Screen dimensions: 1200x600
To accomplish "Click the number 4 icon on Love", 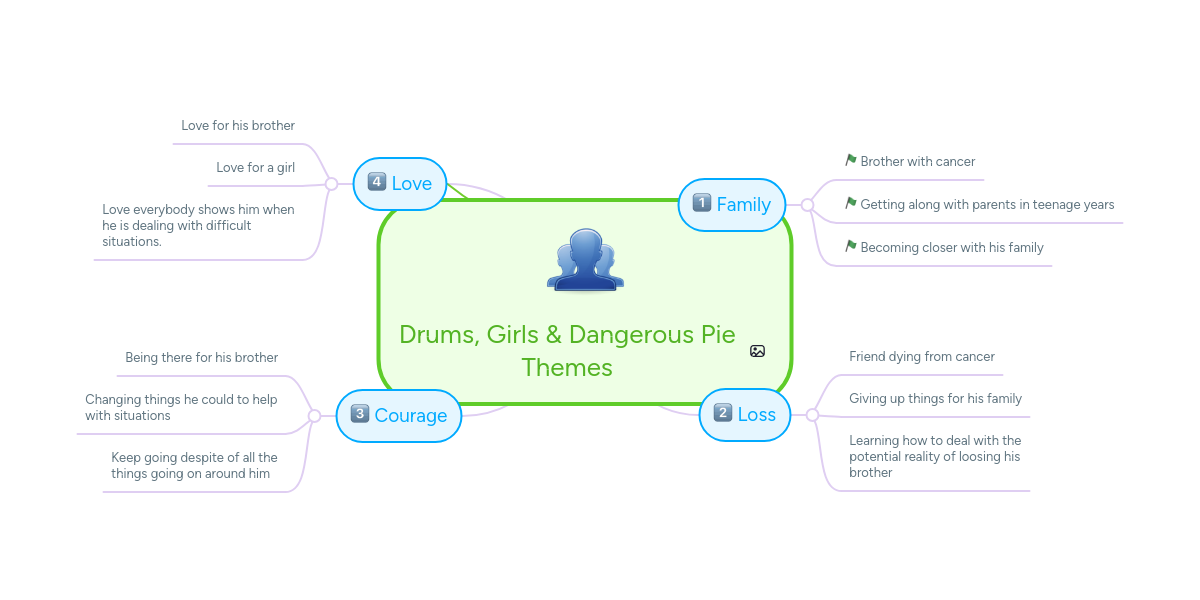I will [x=377, y=182].
